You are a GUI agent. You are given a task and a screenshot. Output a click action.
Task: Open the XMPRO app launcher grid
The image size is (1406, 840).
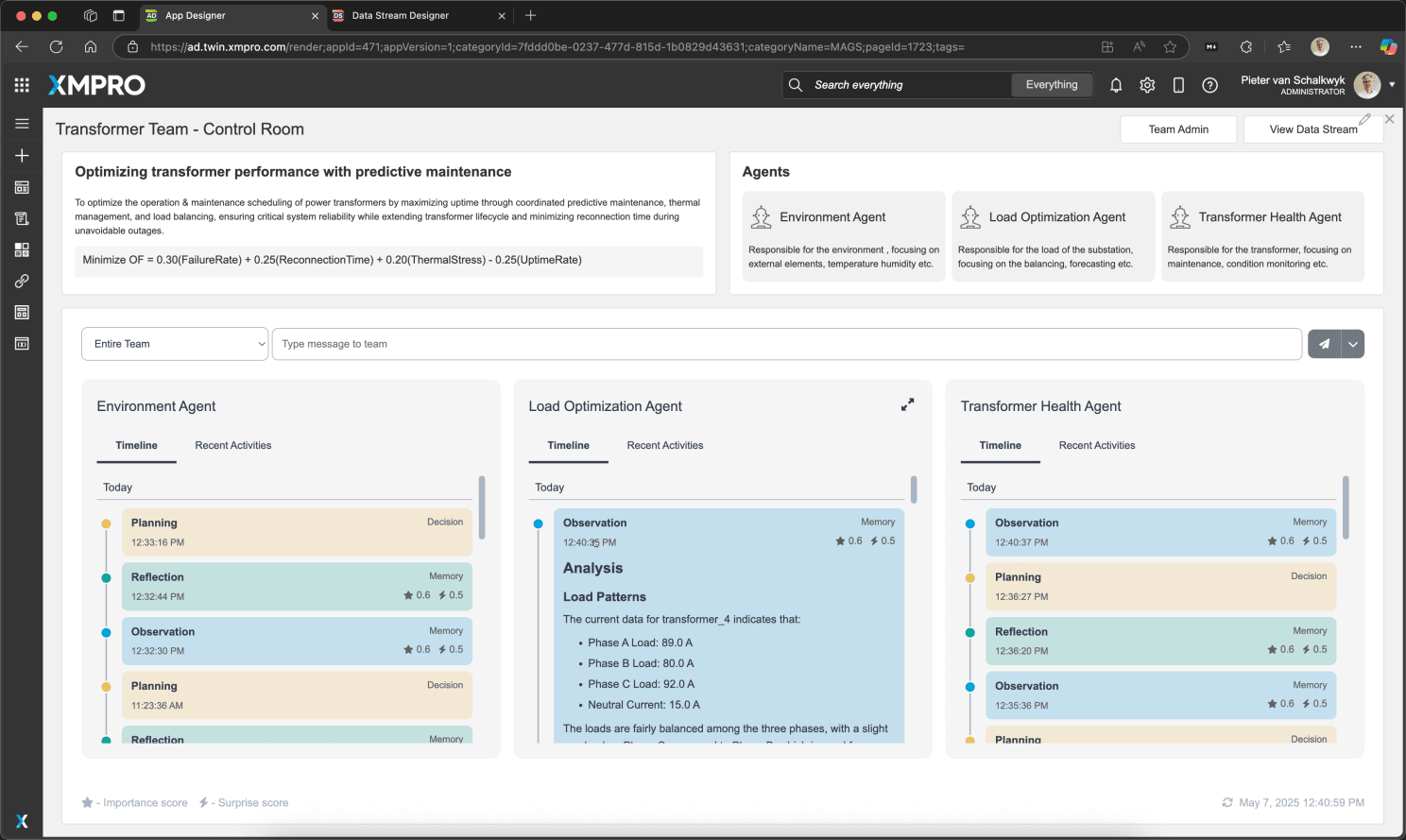coord(22,85)
